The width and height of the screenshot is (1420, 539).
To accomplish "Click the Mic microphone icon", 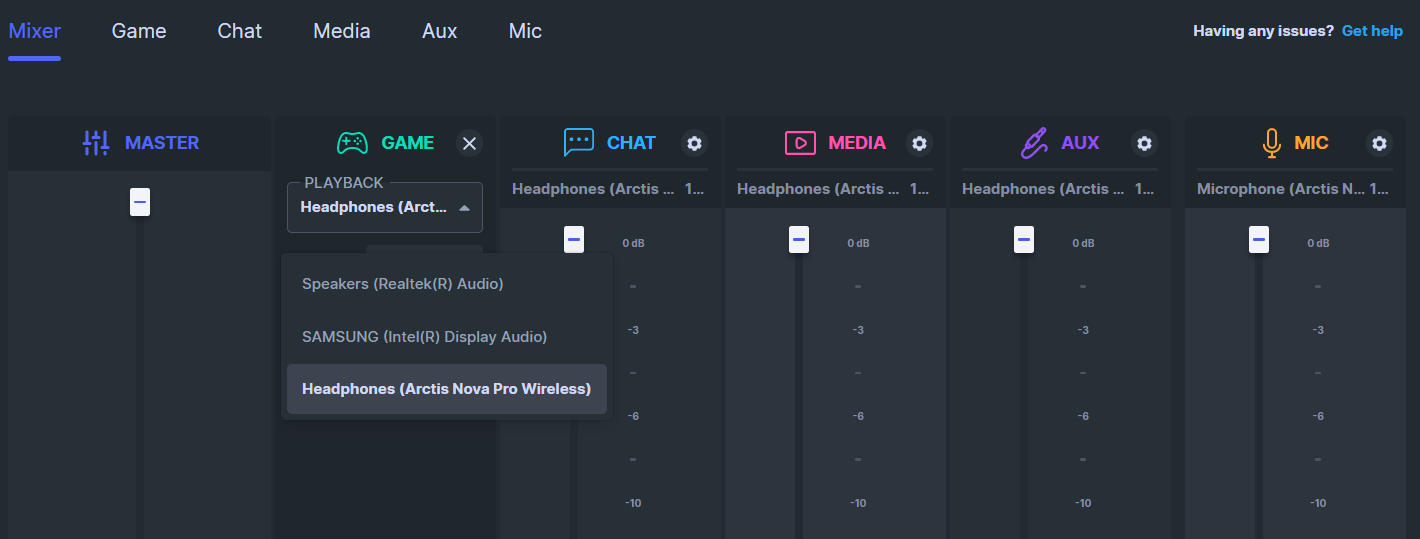I will click(1271, 143).
